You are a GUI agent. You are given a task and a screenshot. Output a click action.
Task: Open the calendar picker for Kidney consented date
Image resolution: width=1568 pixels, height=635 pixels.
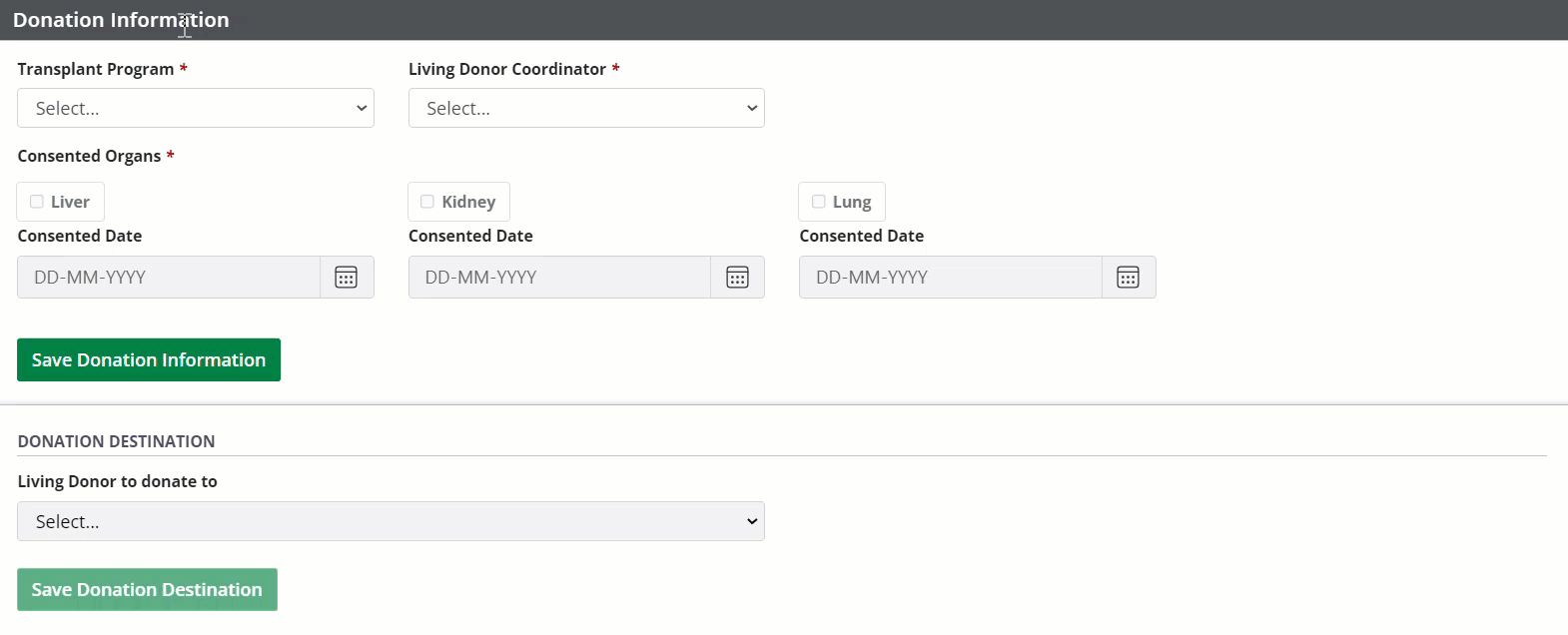[x=737, y=278]
